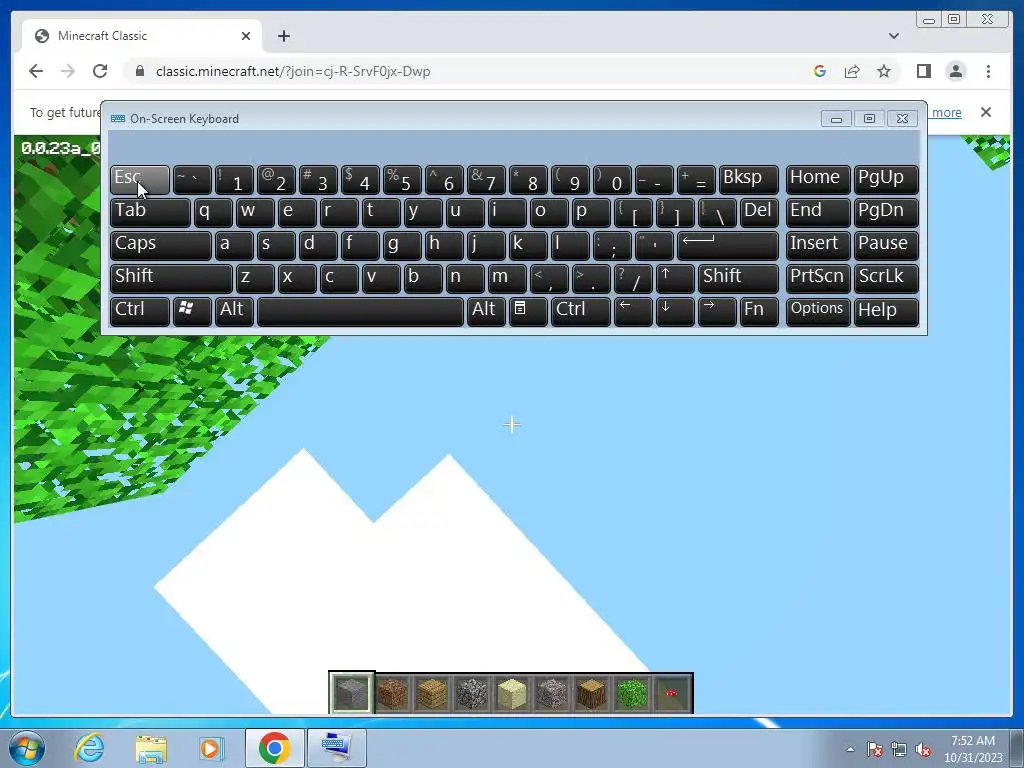Share this page icon in address bar
Image resolution: width=1024 pixels, height=768 pixels.
pos(852,71)
